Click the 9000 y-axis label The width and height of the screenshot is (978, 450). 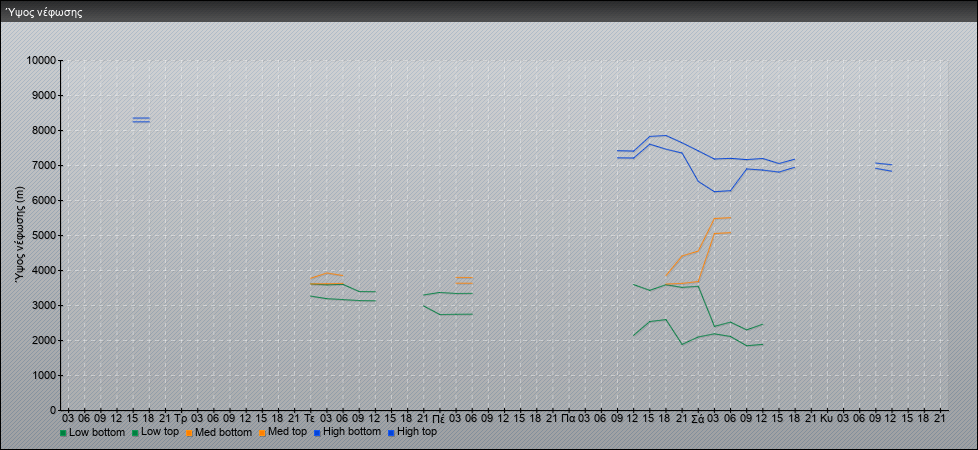[x=43, y=95]
